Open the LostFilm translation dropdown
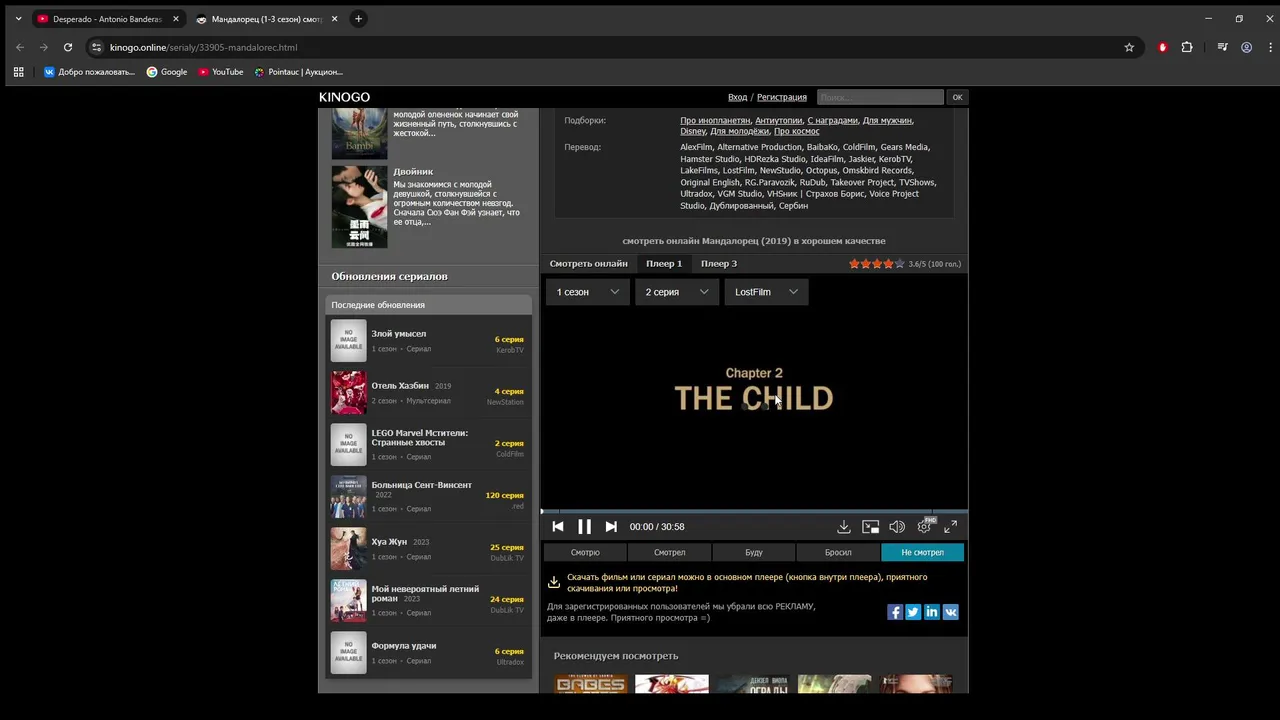Image resolution: width=1280 pixels, height=720 pixels. (x=766, y=292)
